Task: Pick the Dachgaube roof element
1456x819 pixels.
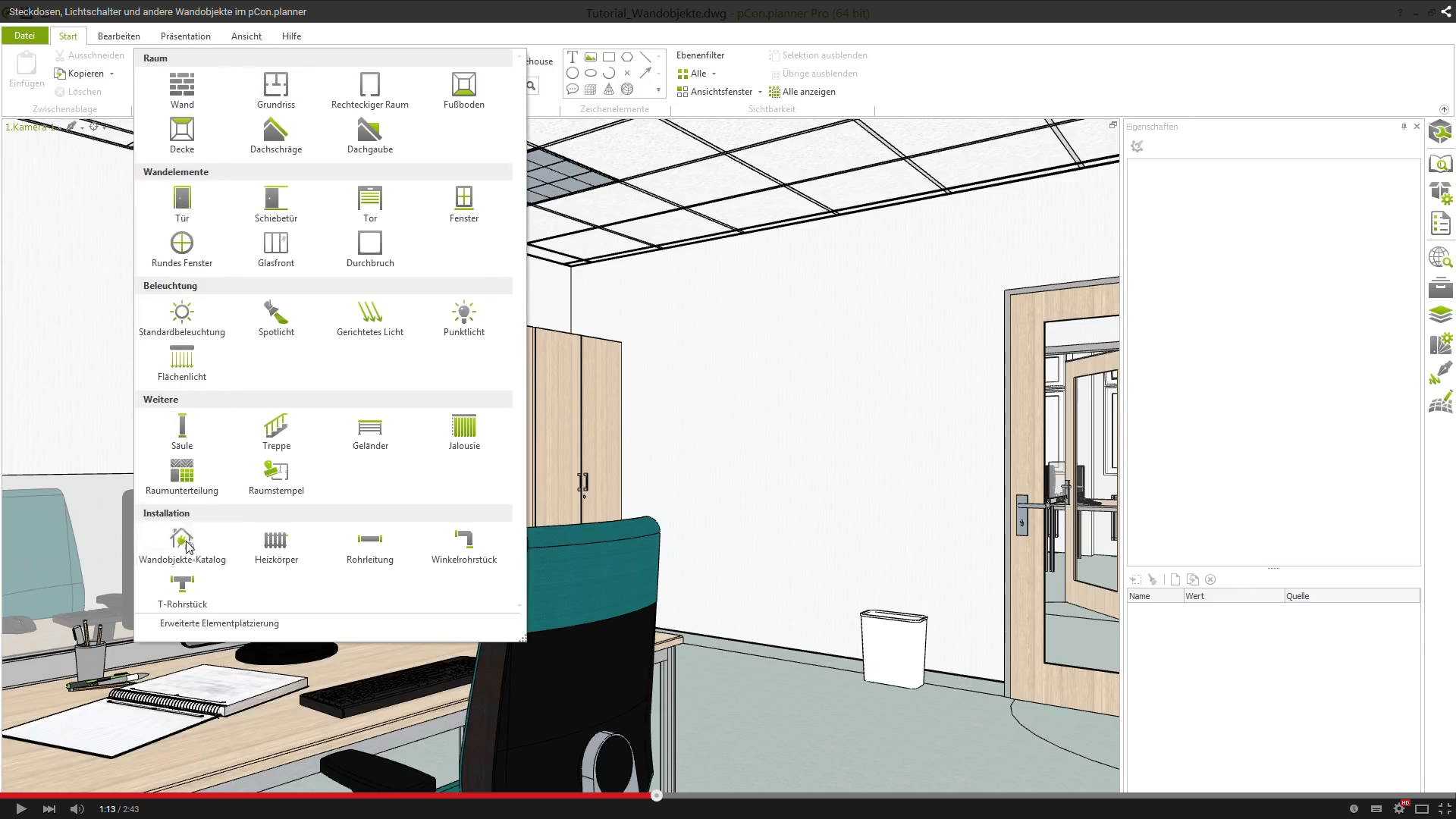Action: 369,130
